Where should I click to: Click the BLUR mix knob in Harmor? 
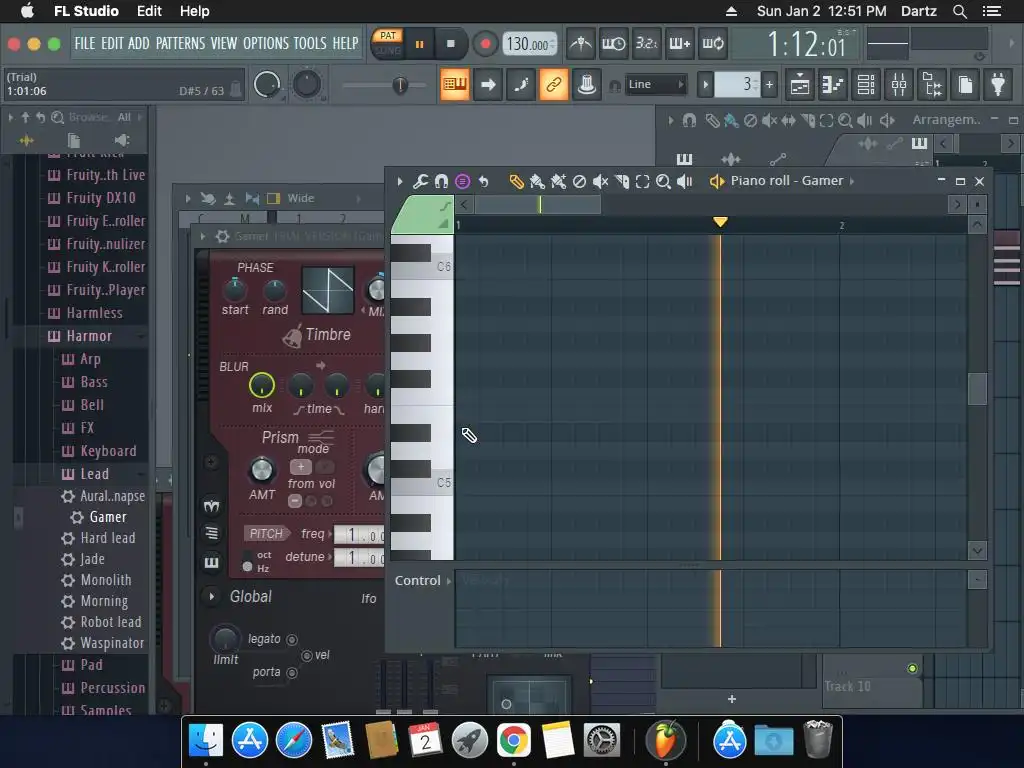(x=262, y=385)
